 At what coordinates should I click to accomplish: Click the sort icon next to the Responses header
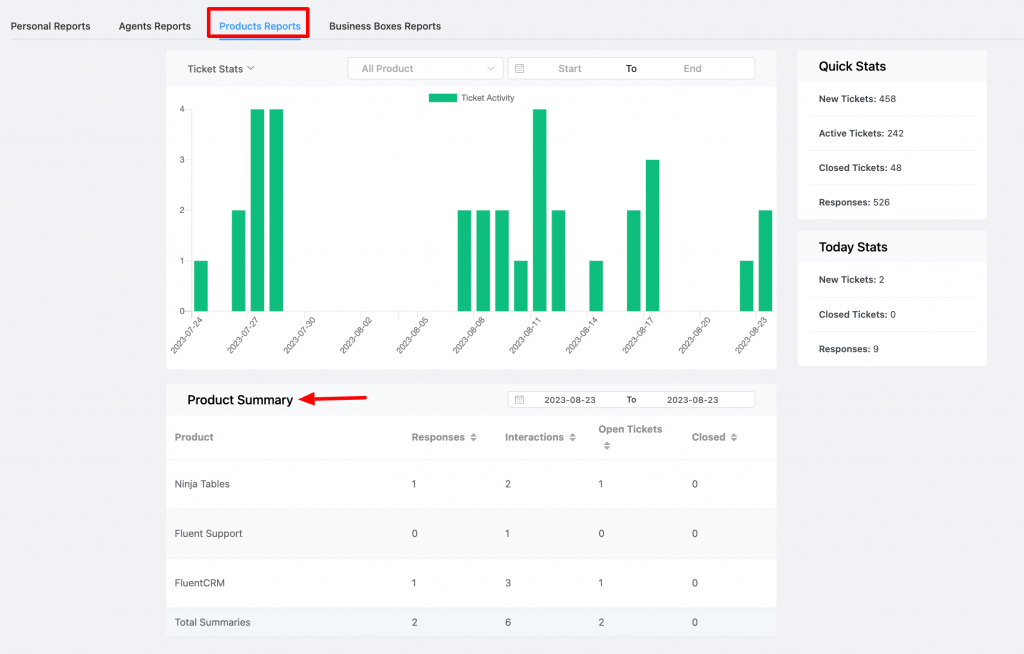click(x=474, y=437)
